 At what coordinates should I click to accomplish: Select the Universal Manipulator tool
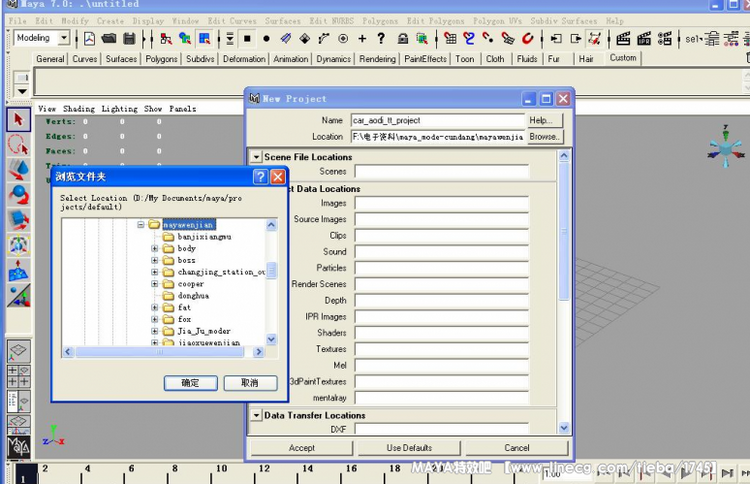(x=19, y=245)
